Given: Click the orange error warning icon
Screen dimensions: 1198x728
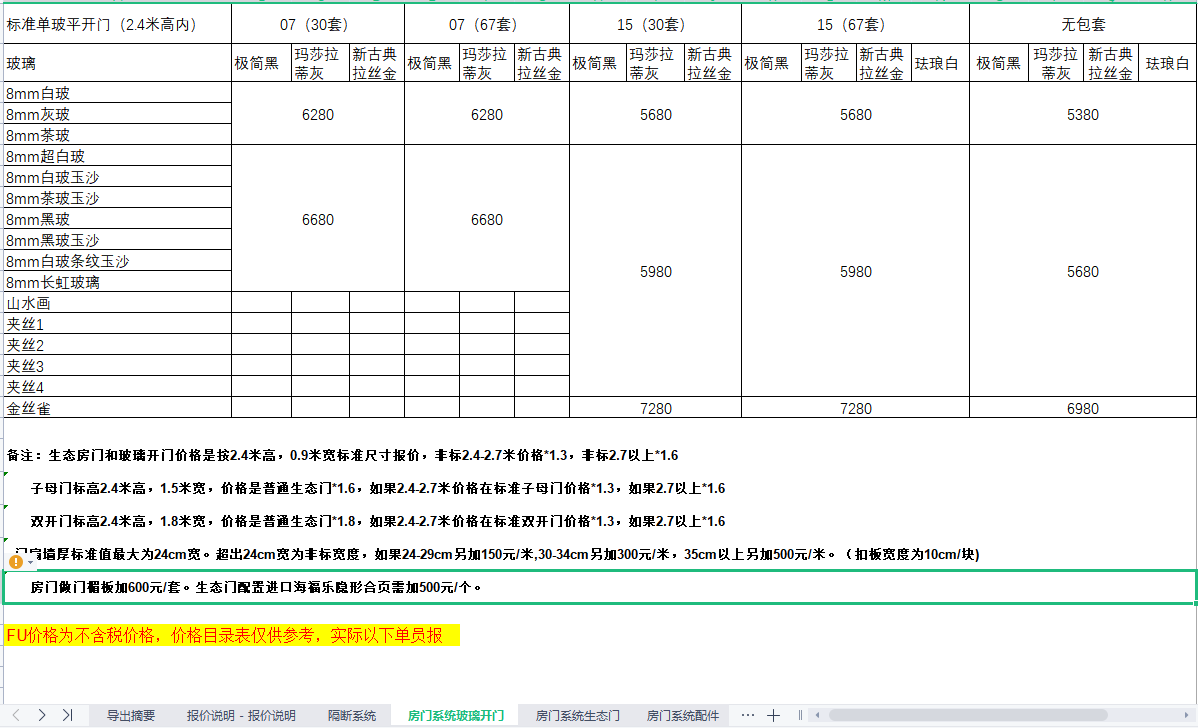Looking at the screenshot, I should [15, 562].
